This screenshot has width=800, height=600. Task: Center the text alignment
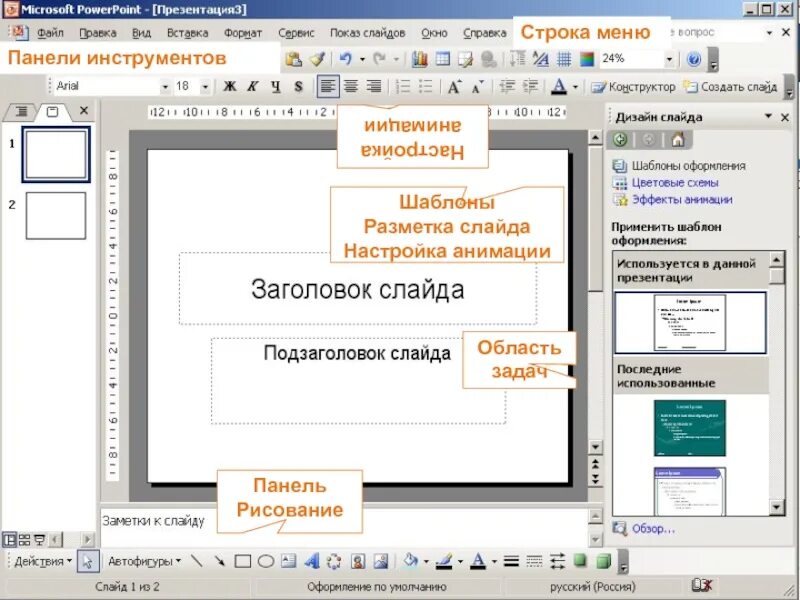(x=351, y=87)
